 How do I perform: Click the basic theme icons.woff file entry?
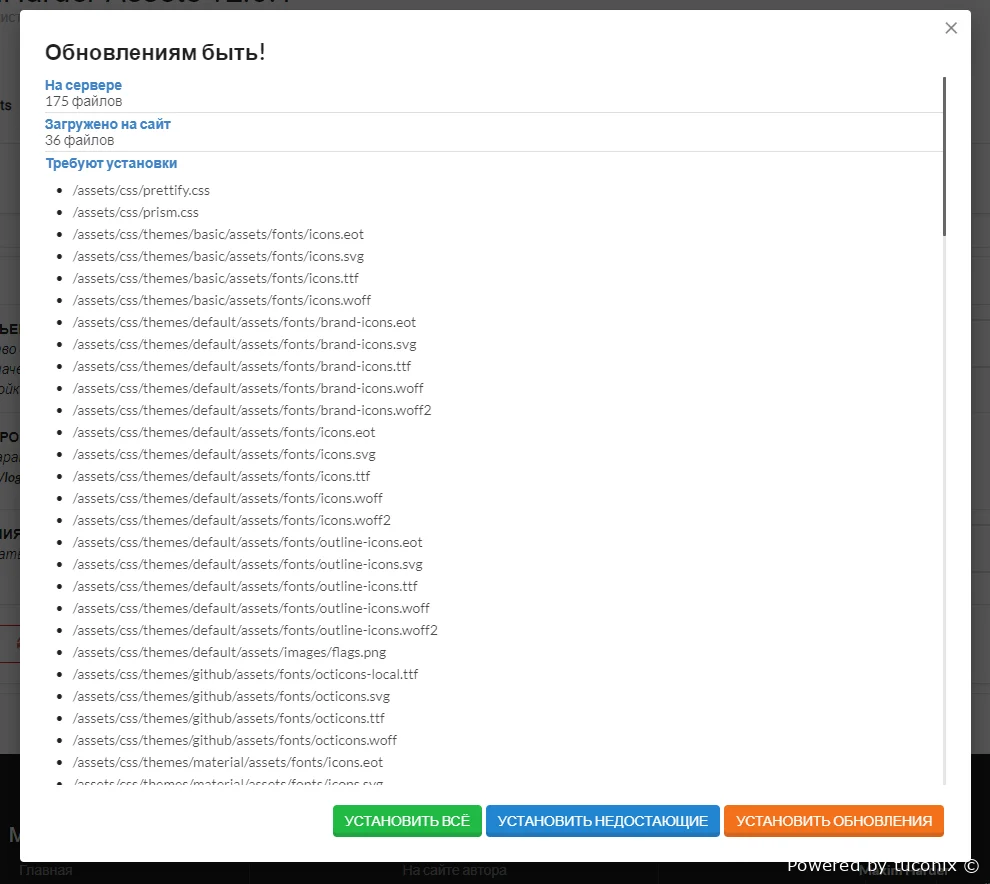pyautogui.click(x=222, y=300)
